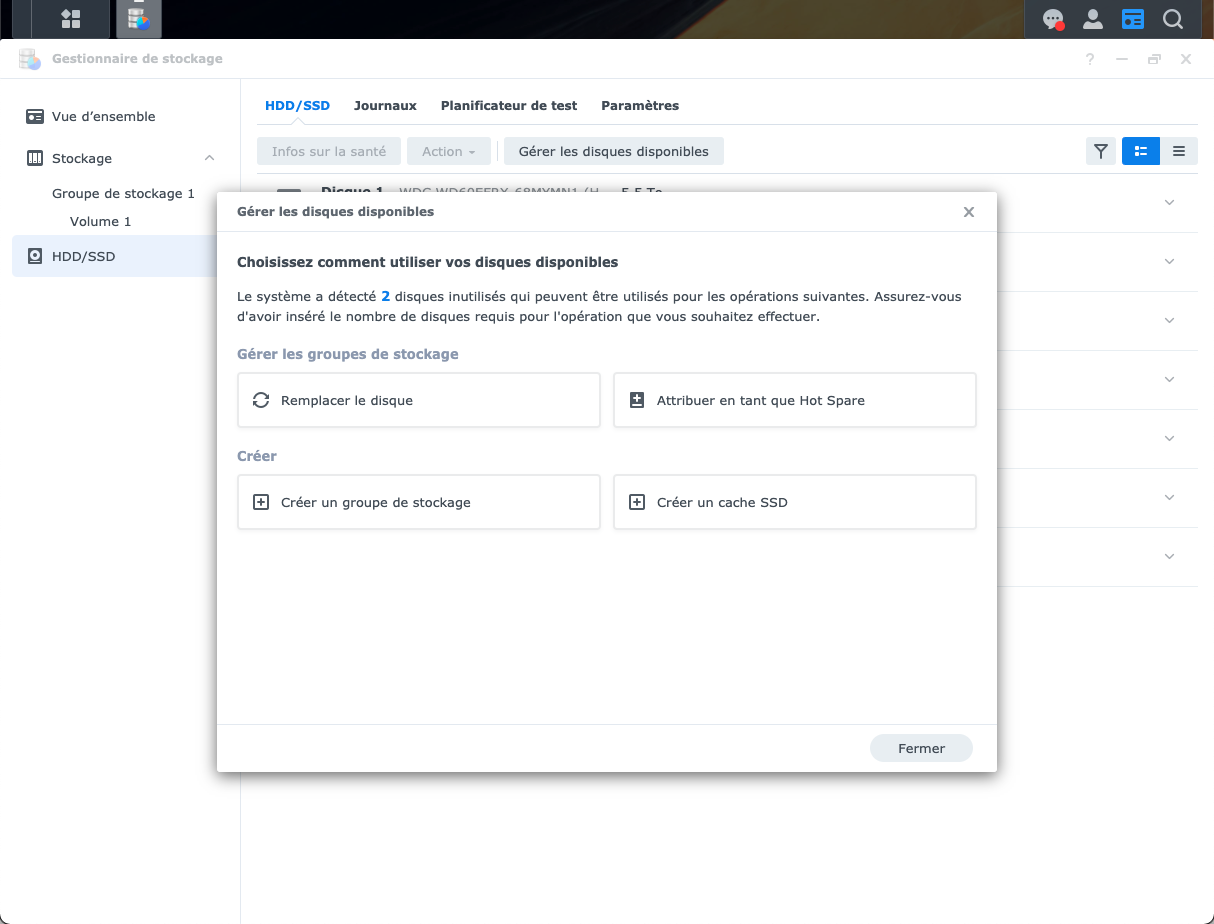Open the help question mark icon

tap(1090, 59)
